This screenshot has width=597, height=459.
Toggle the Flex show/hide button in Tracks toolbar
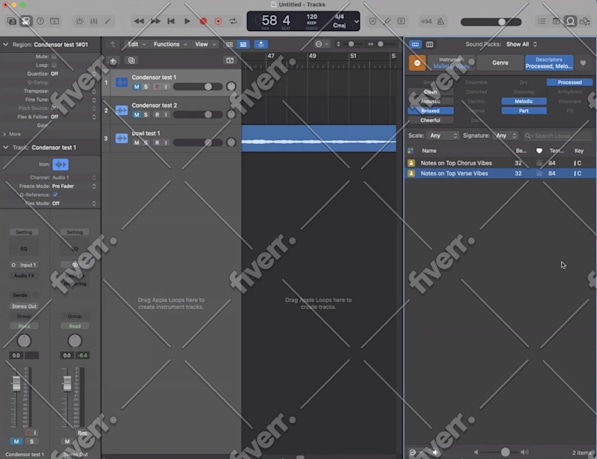243,45
